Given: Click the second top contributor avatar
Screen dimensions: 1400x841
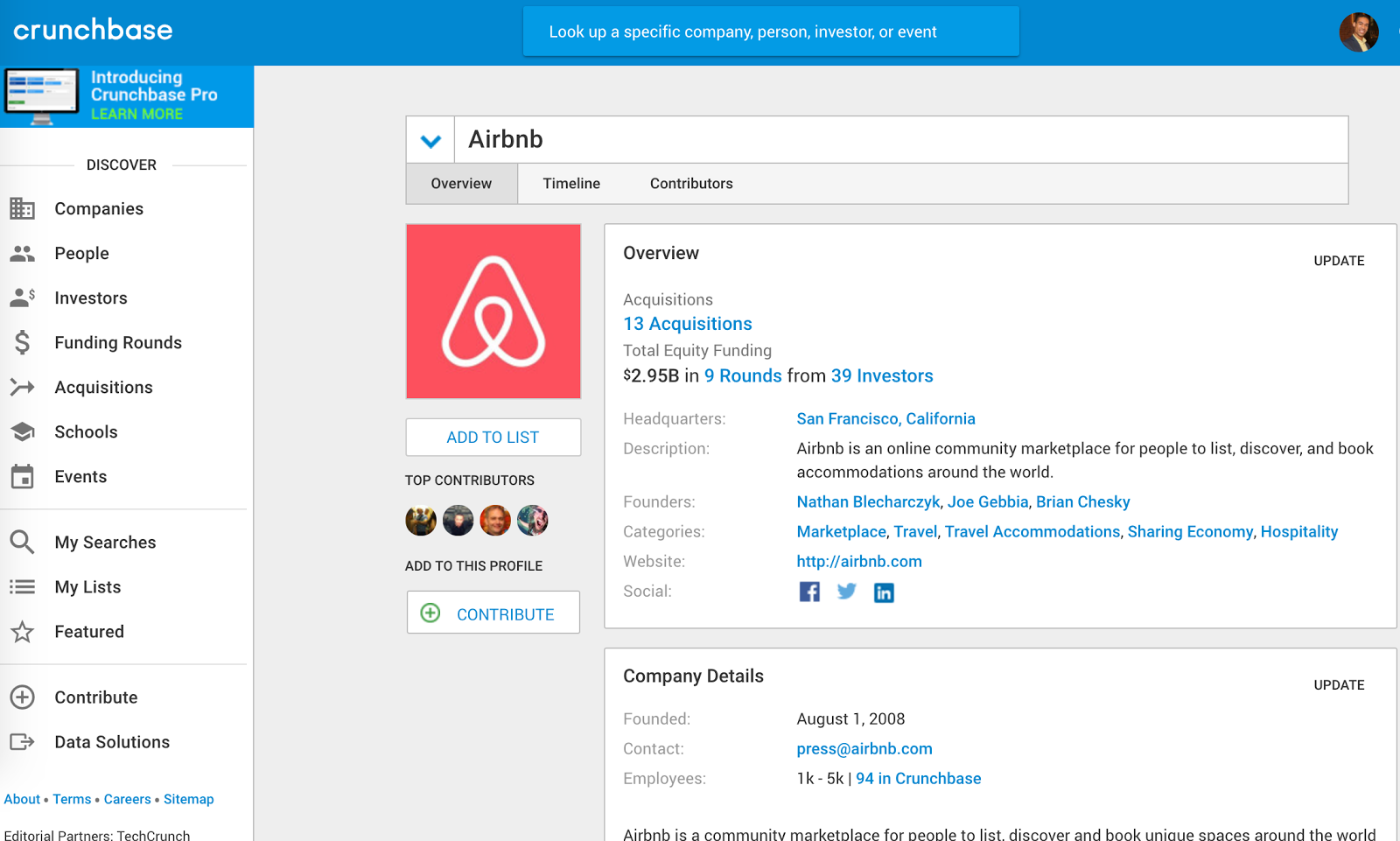Looking at the screenshot, I should click(458, 520).
